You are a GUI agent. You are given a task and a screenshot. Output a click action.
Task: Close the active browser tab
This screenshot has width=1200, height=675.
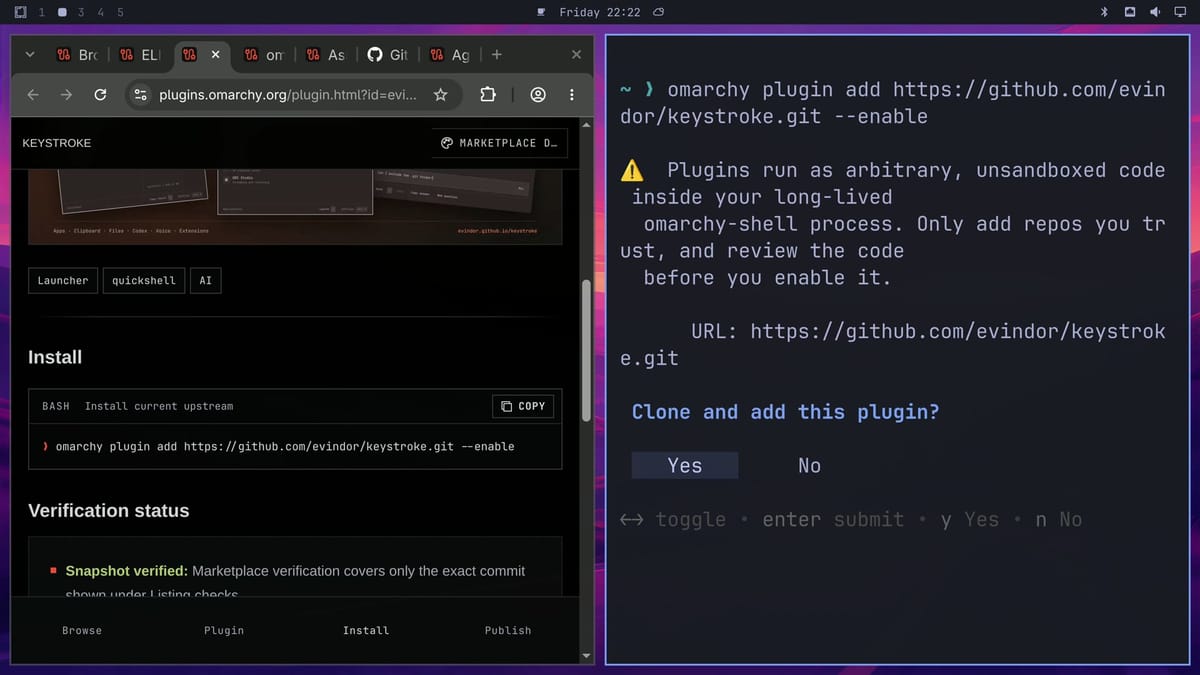[x=216, y=55]
